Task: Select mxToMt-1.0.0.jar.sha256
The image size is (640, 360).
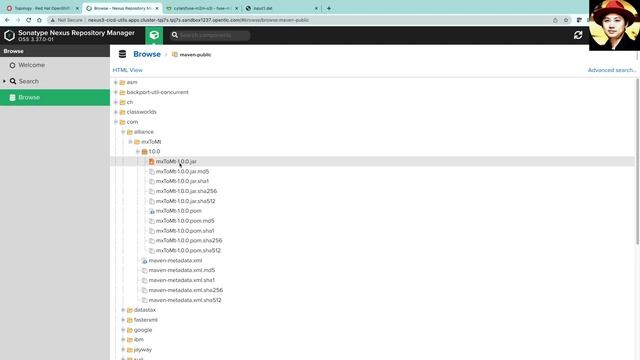Action: [x=186, y=191]
